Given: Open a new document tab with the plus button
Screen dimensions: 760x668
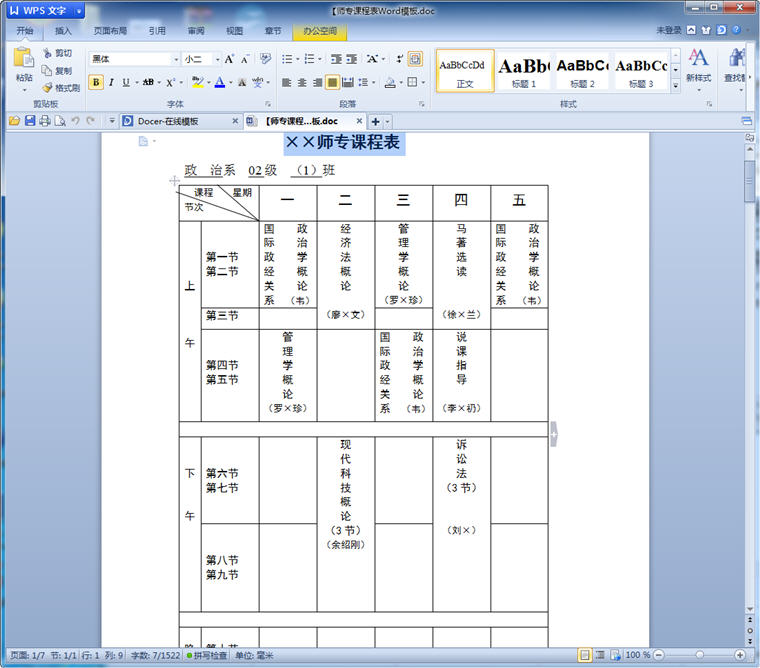Looking at the screenshot, I should pyautogui.click(x=376, y=121).
